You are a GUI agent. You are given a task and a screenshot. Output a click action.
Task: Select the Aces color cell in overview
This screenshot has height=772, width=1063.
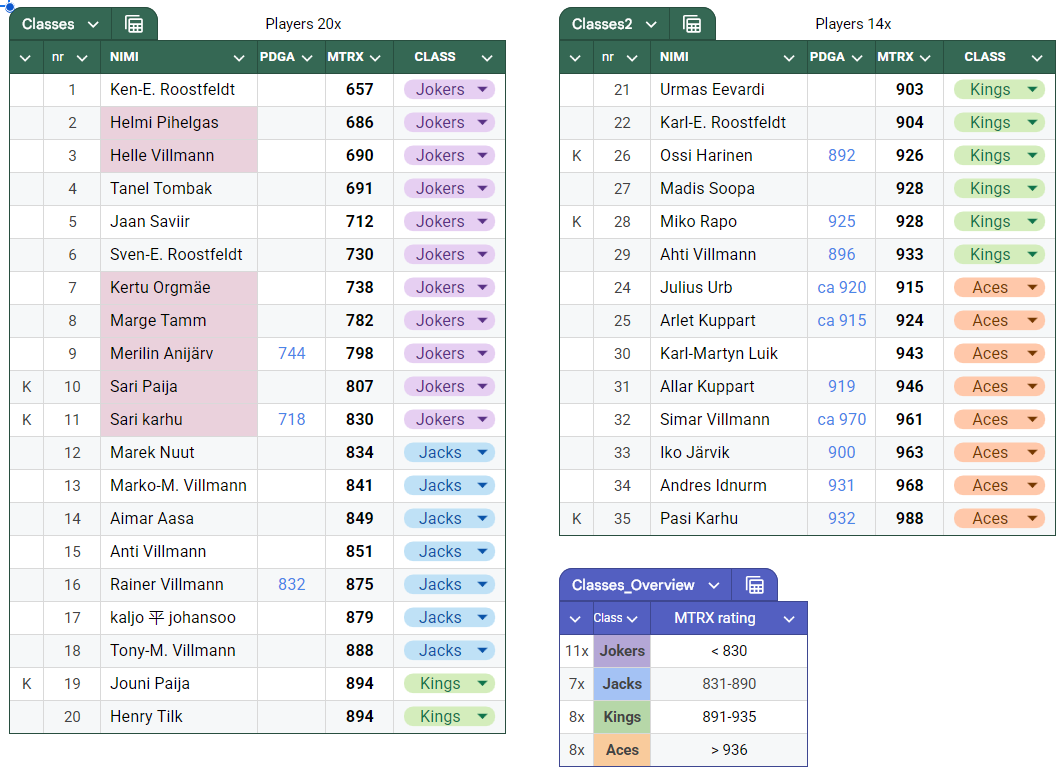pyautogui.click(x=622, y=750)
